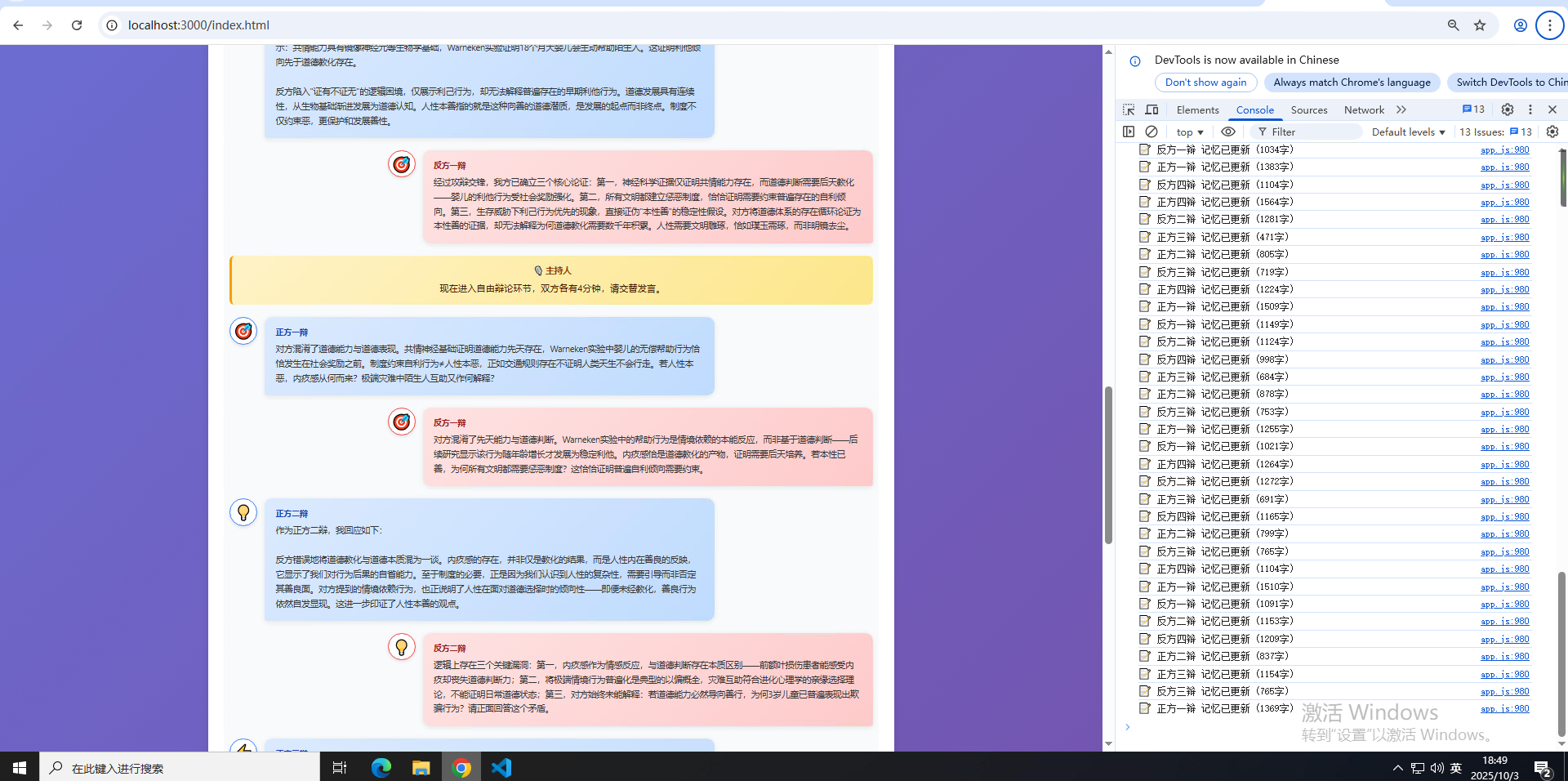This screenshot has width=1568, height=781.
Task: Open app_js:980 link for 1034字 log
Action: click(x=1504, y=150)
